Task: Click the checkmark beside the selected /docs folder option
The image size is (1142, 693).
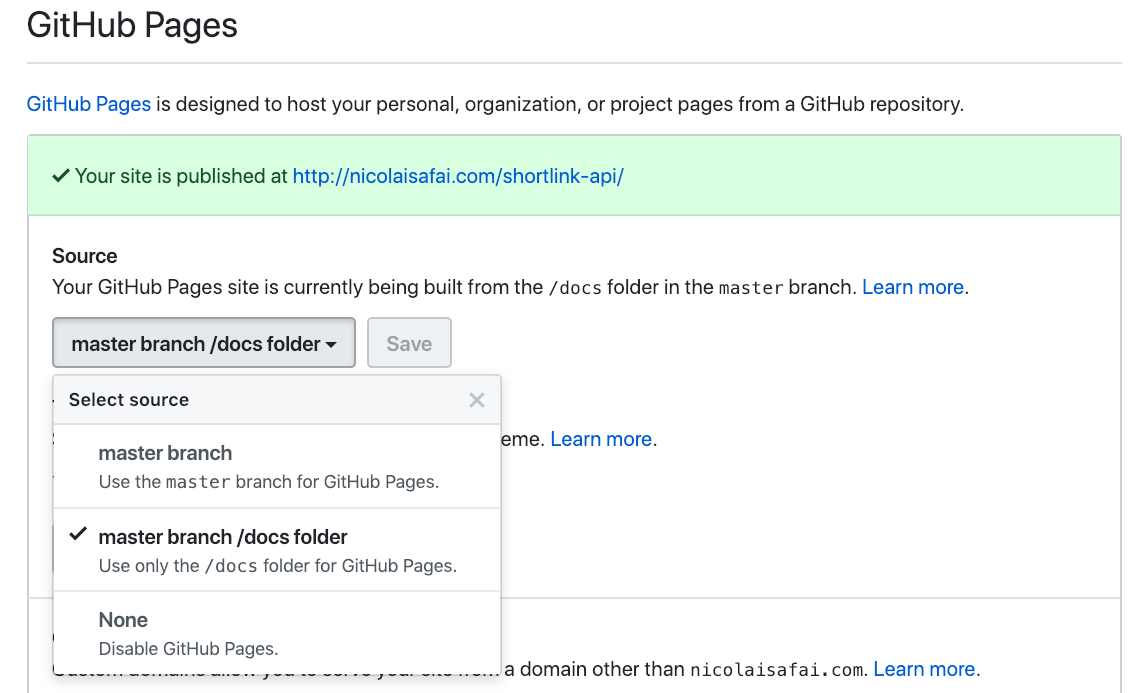Action: point(77,535)
